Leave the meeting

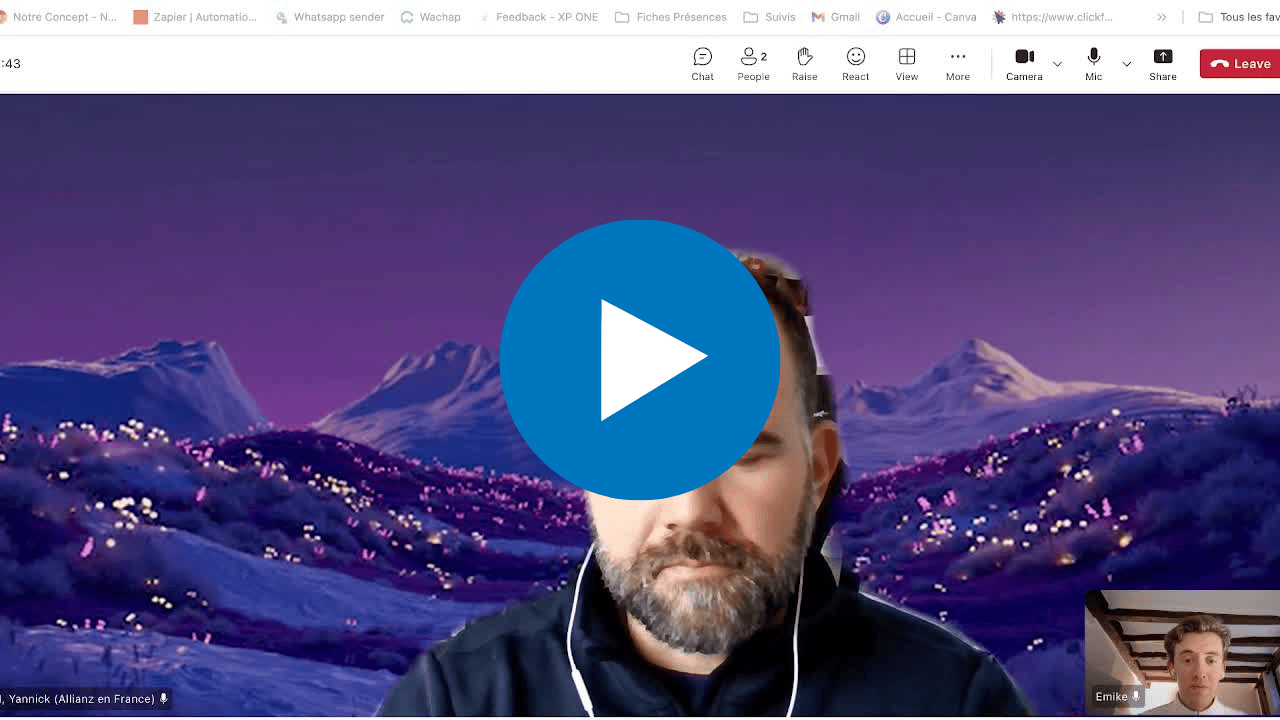click(1240, 64)
